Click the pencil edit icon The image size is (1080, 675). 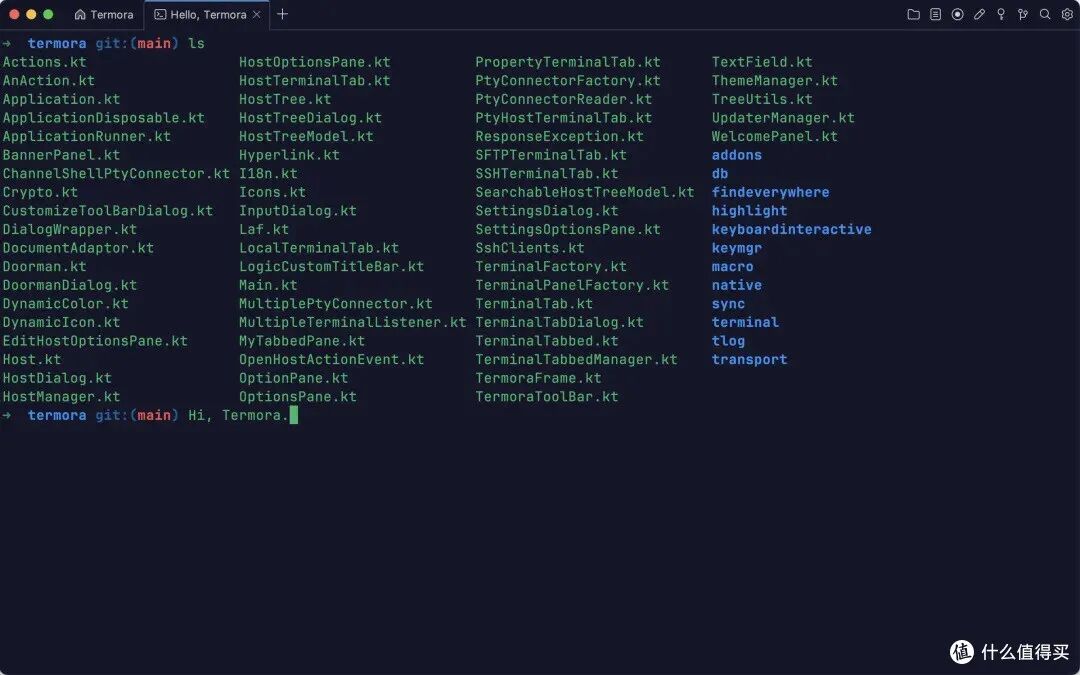pos(979,14)
